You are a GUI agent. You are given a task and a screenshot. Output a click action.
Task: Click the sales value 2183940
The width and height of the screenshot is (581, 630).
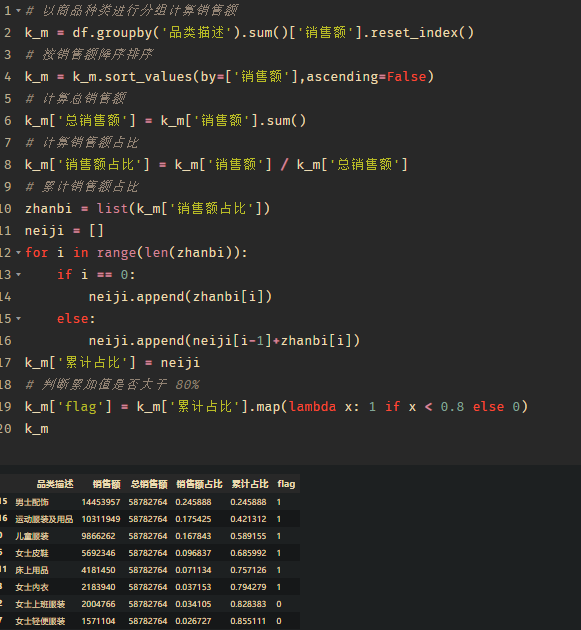(98, 587)
